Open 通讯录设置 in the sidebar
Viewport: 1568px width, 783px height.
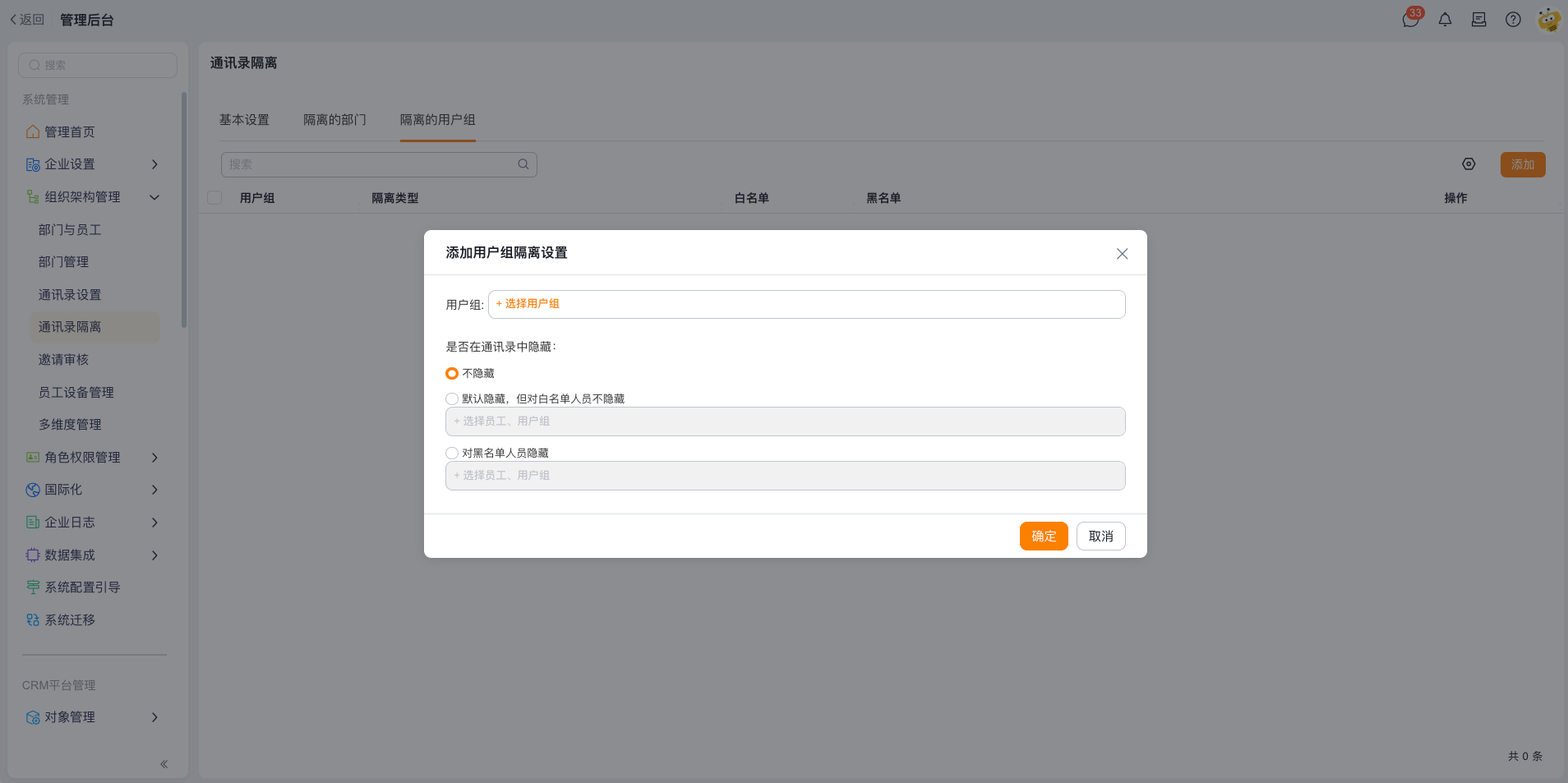coord(70,294)
